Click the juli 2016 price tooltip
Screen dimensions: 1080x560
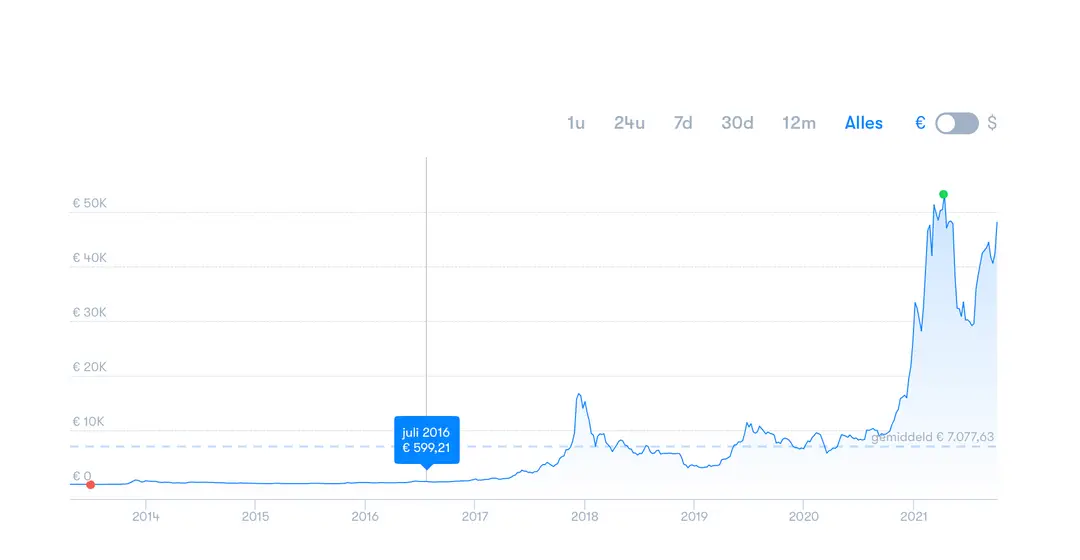point(426,440)
